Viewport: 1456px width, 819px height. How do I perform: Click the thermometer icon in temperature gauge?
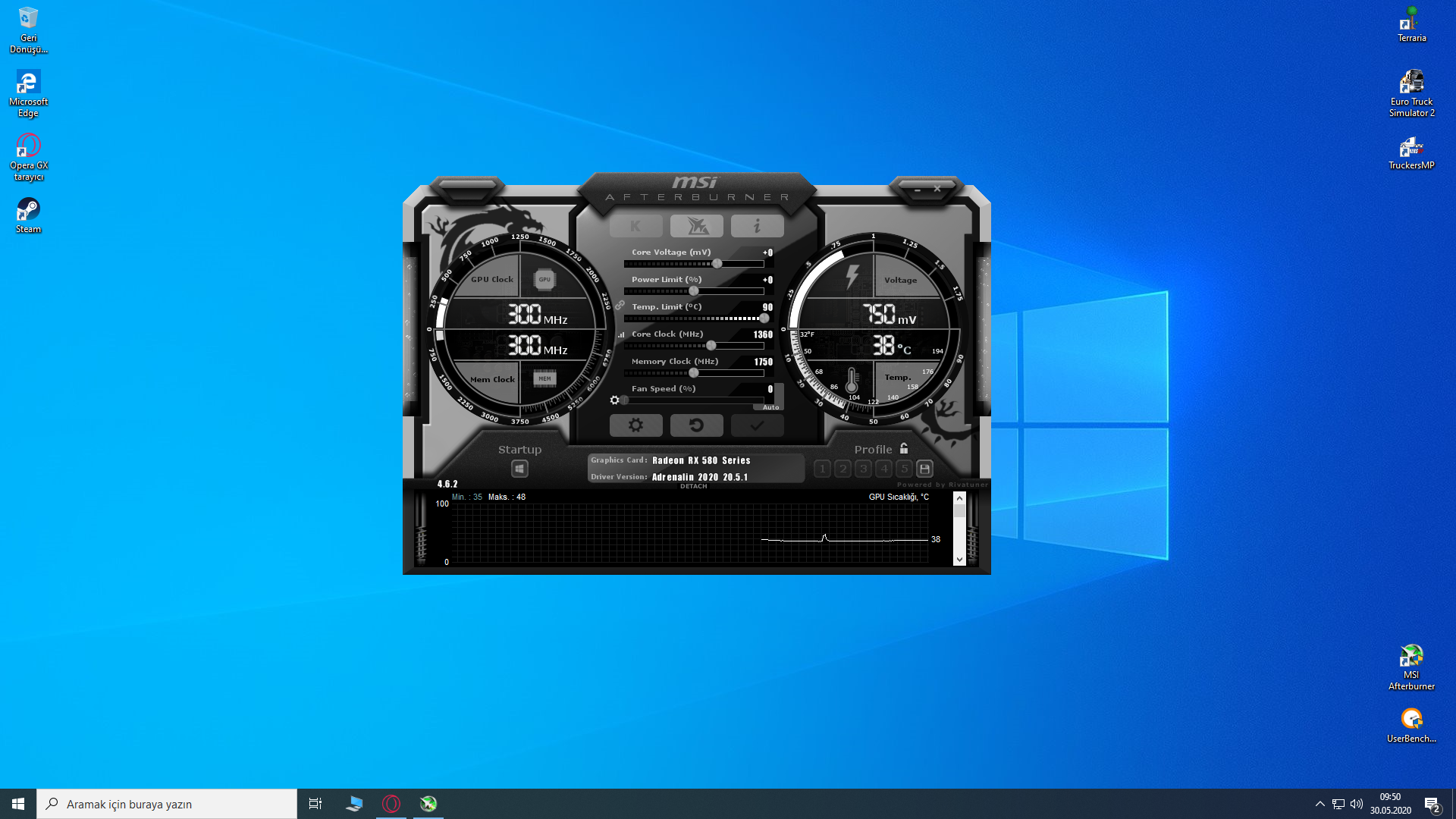852,380
